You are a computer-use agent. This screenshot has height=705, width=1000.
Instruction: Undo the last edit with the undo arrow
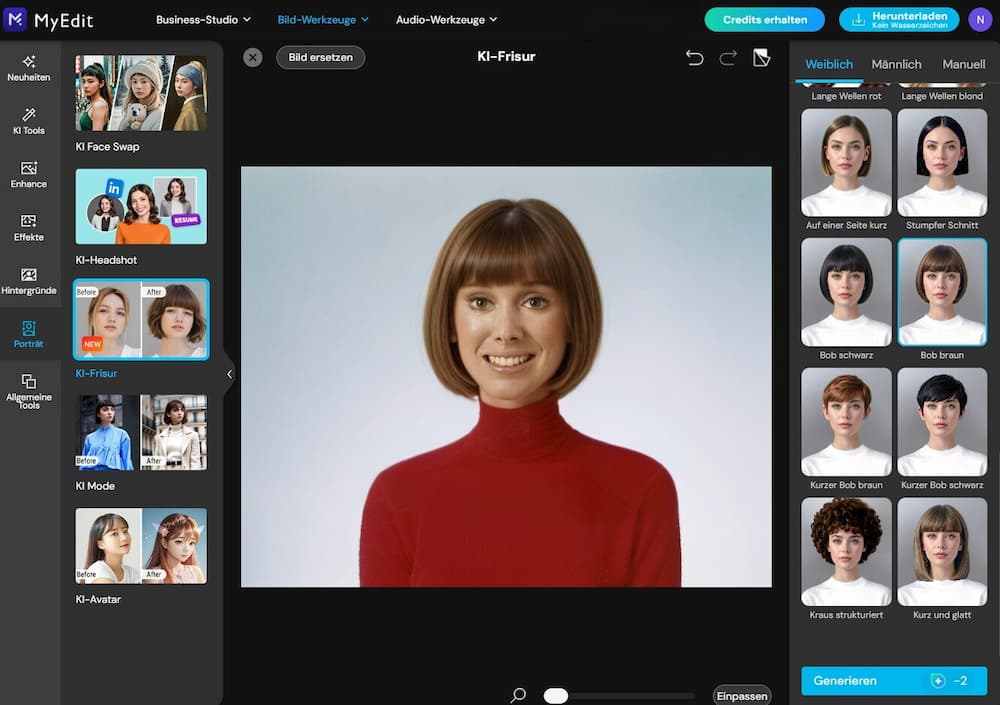point(695,58)
